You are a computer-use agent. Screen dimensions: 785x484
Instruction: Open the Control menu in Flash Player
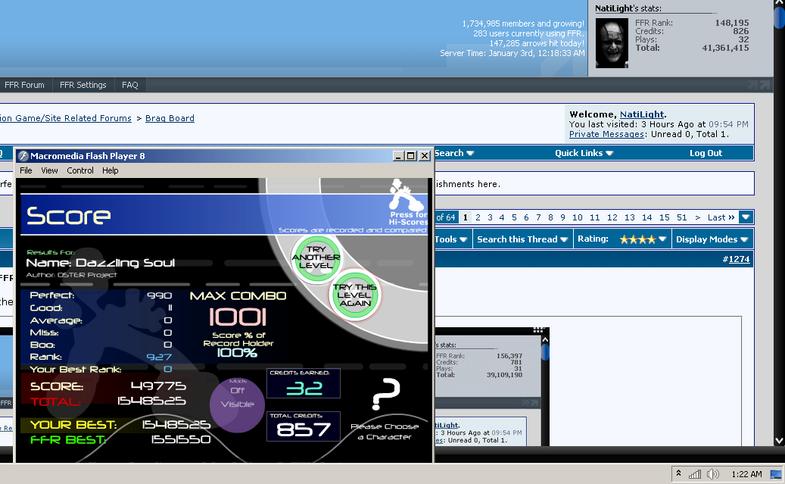pyautogui.click(x=80, y=171)
